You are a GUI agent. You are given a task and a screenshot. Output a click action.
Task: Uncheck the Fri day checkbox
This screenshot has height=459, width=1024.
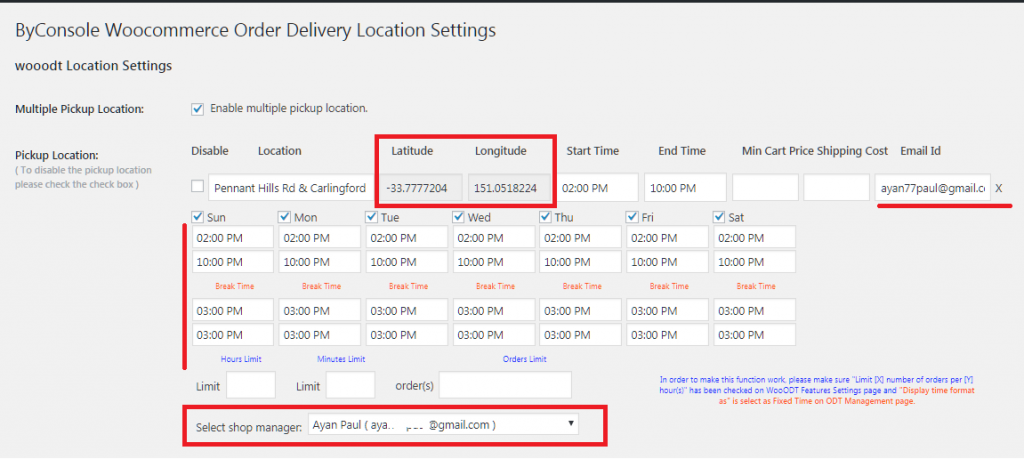pos(632,217)
